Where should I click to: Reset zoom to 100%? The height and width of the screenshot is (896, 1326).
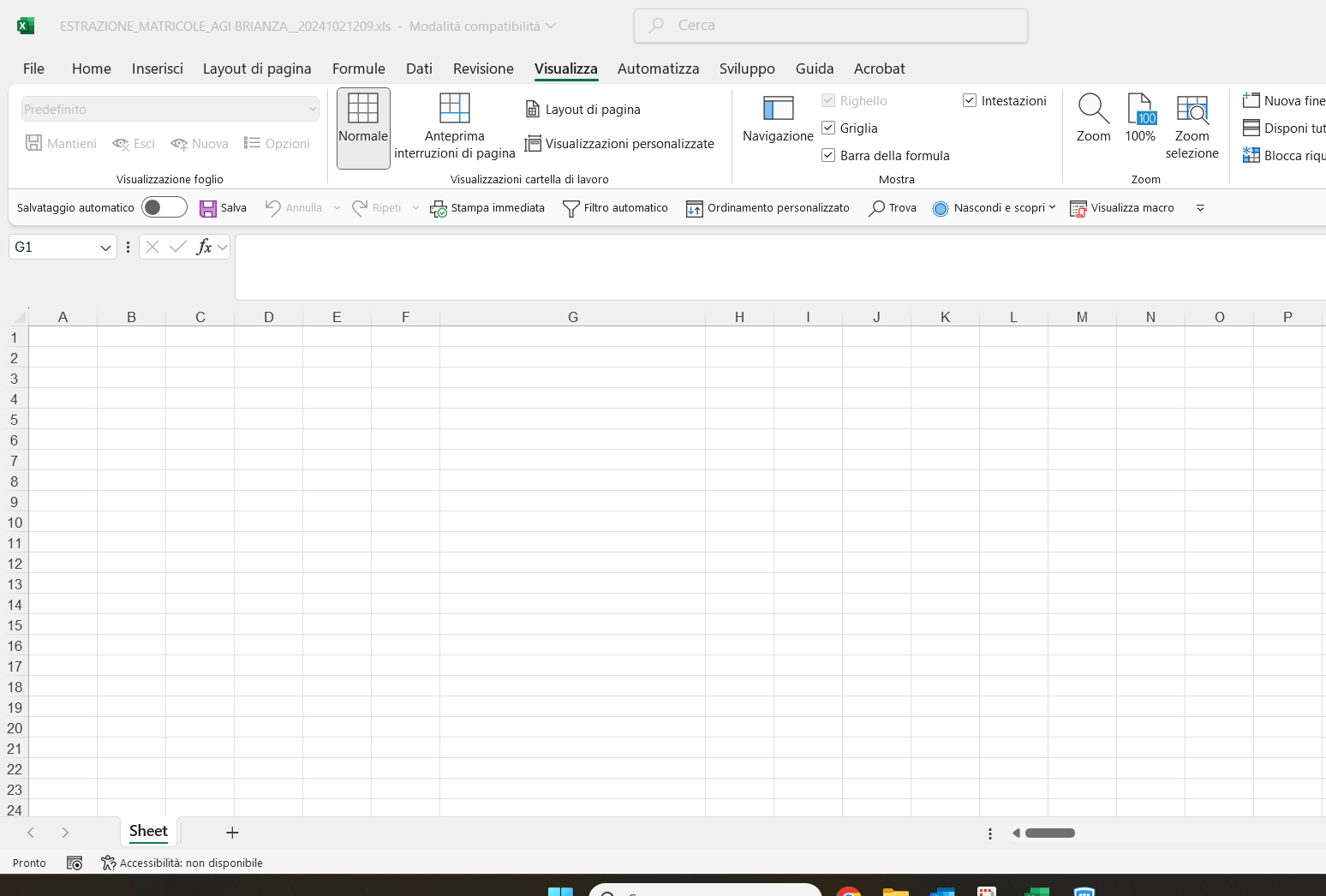1140,109
